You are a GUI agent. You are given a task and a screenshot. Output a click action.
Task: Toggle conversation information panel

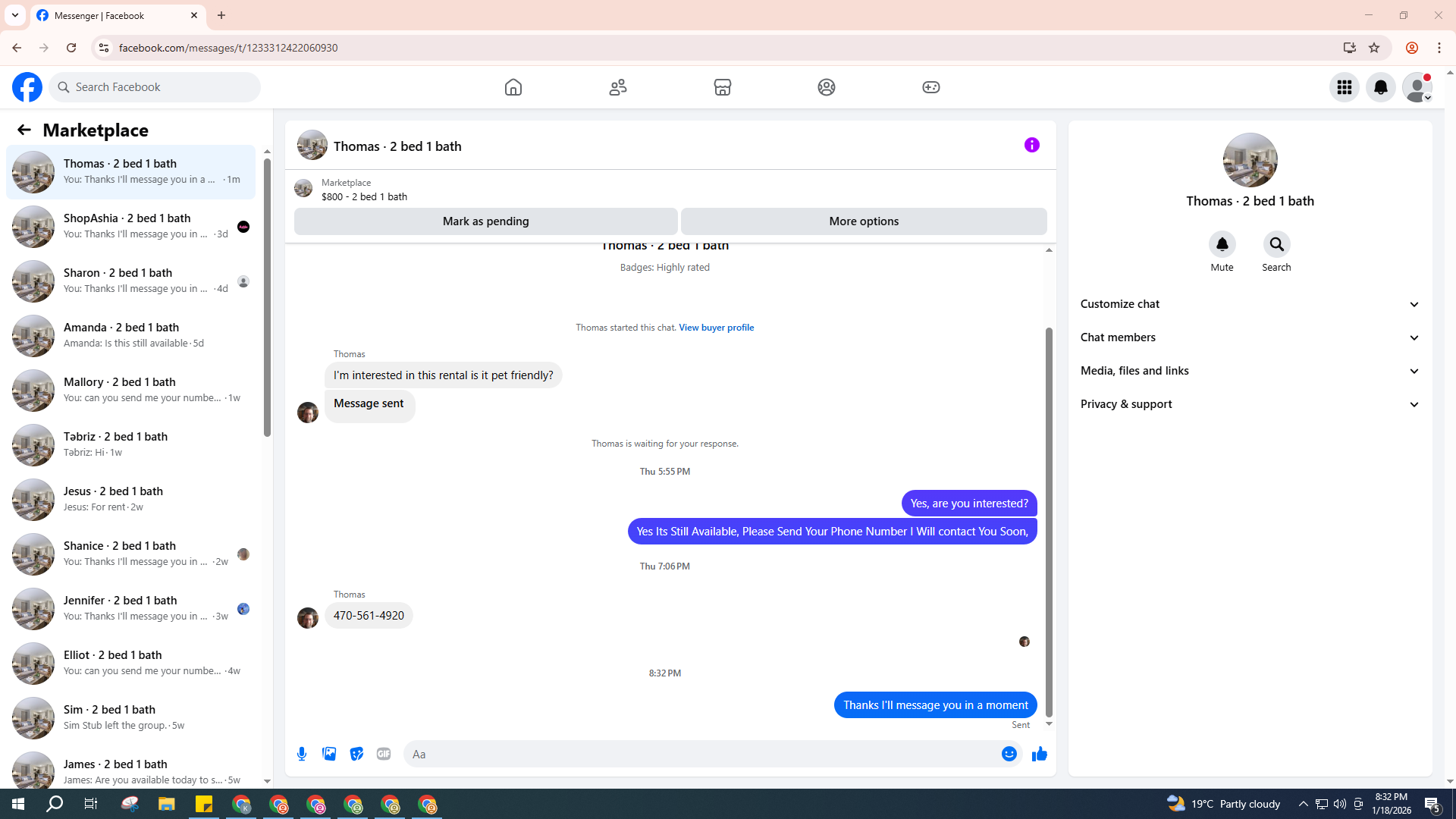(1031, 145)
